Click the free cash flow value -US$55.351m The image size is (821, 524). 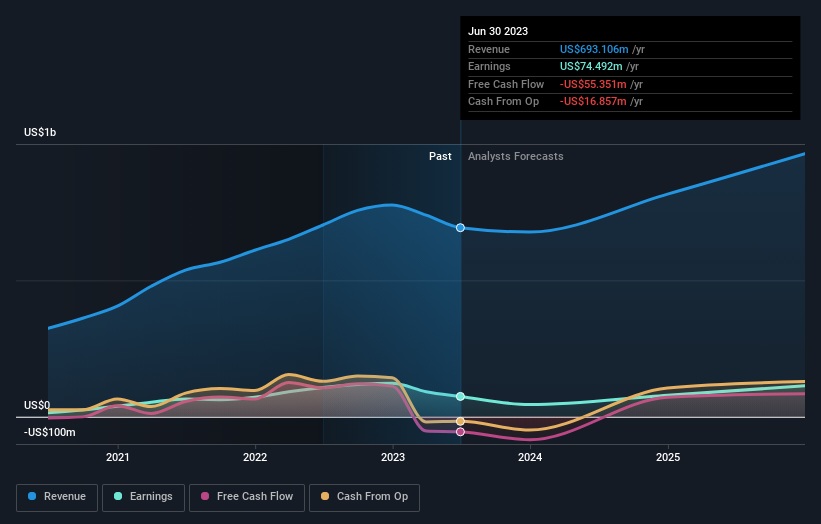[593, 84]
